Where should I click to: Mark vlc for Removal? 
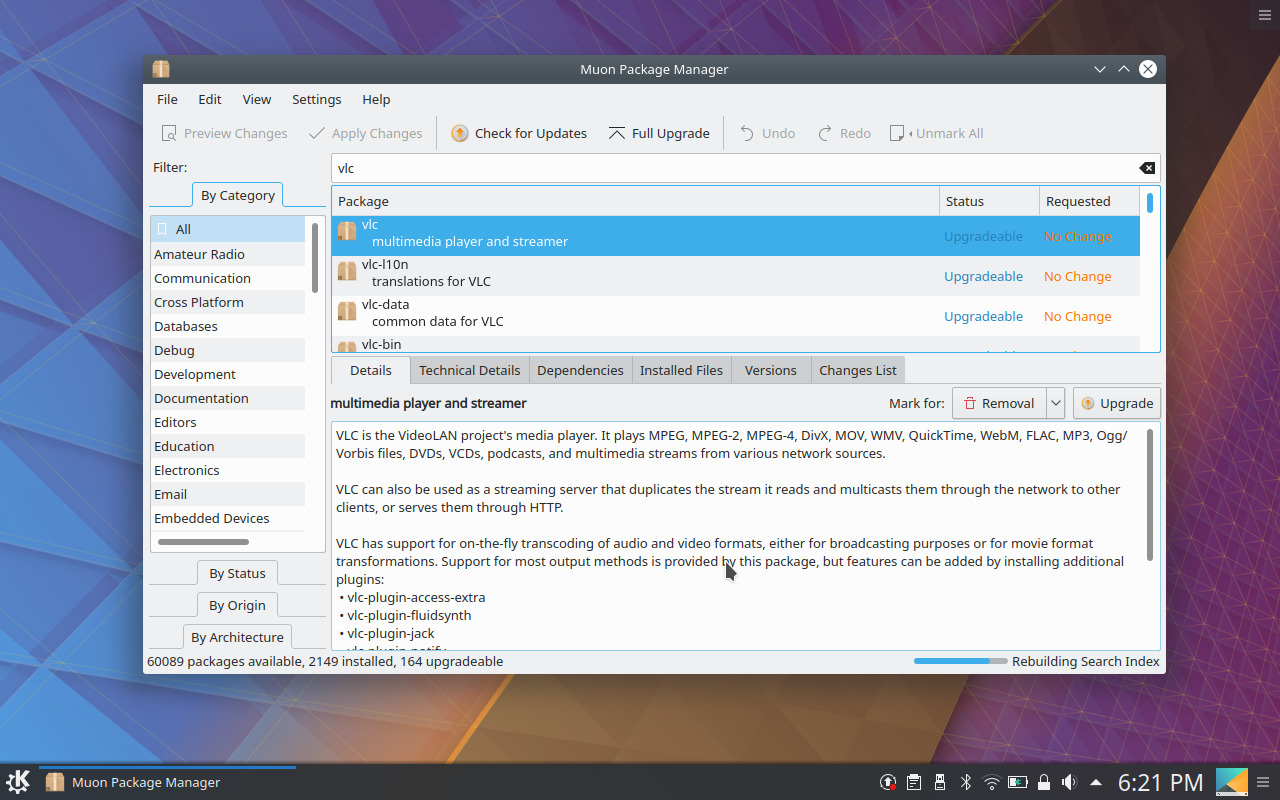[999, 403]
